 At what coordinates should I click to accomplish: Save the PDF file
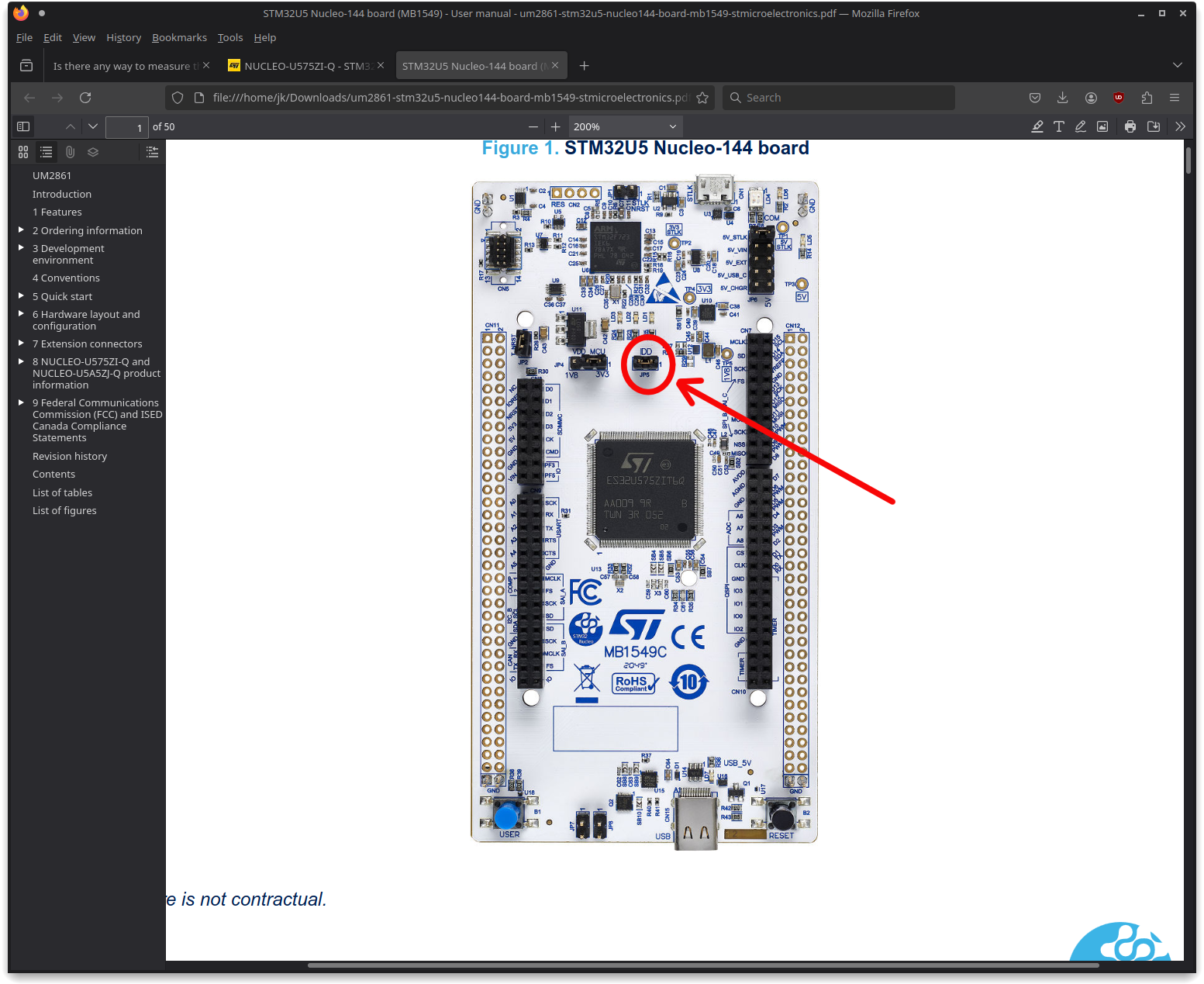1154,126
